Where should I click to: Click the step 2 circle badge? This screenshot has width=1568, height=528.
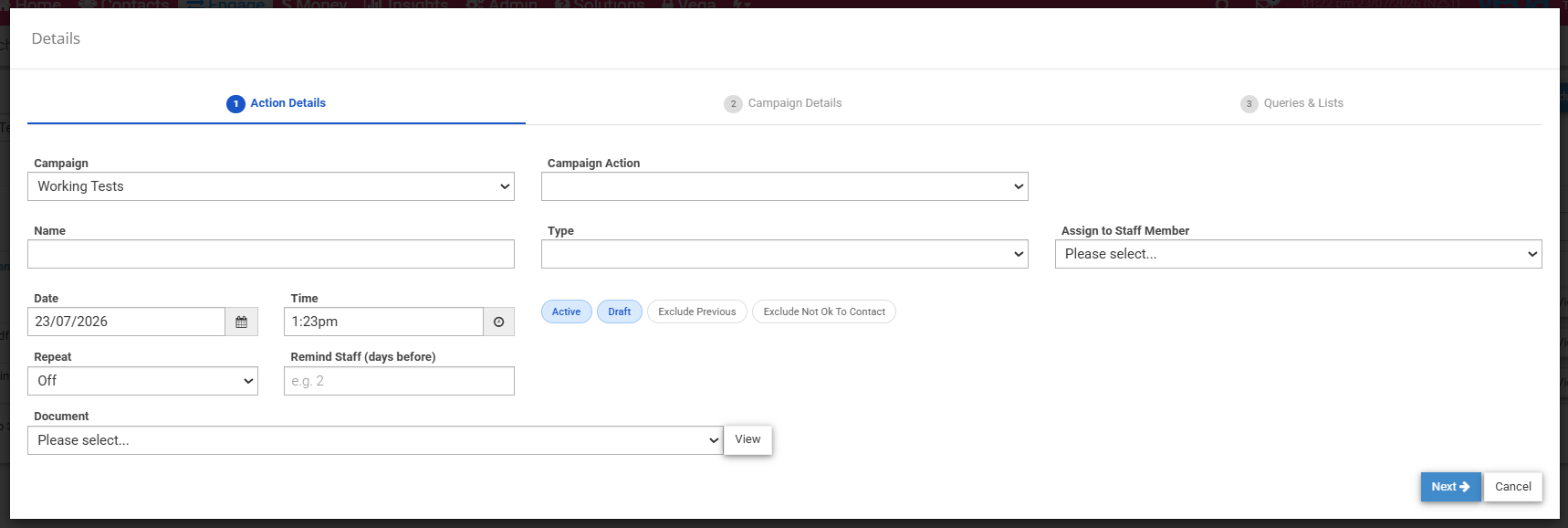tap(733, 103)
